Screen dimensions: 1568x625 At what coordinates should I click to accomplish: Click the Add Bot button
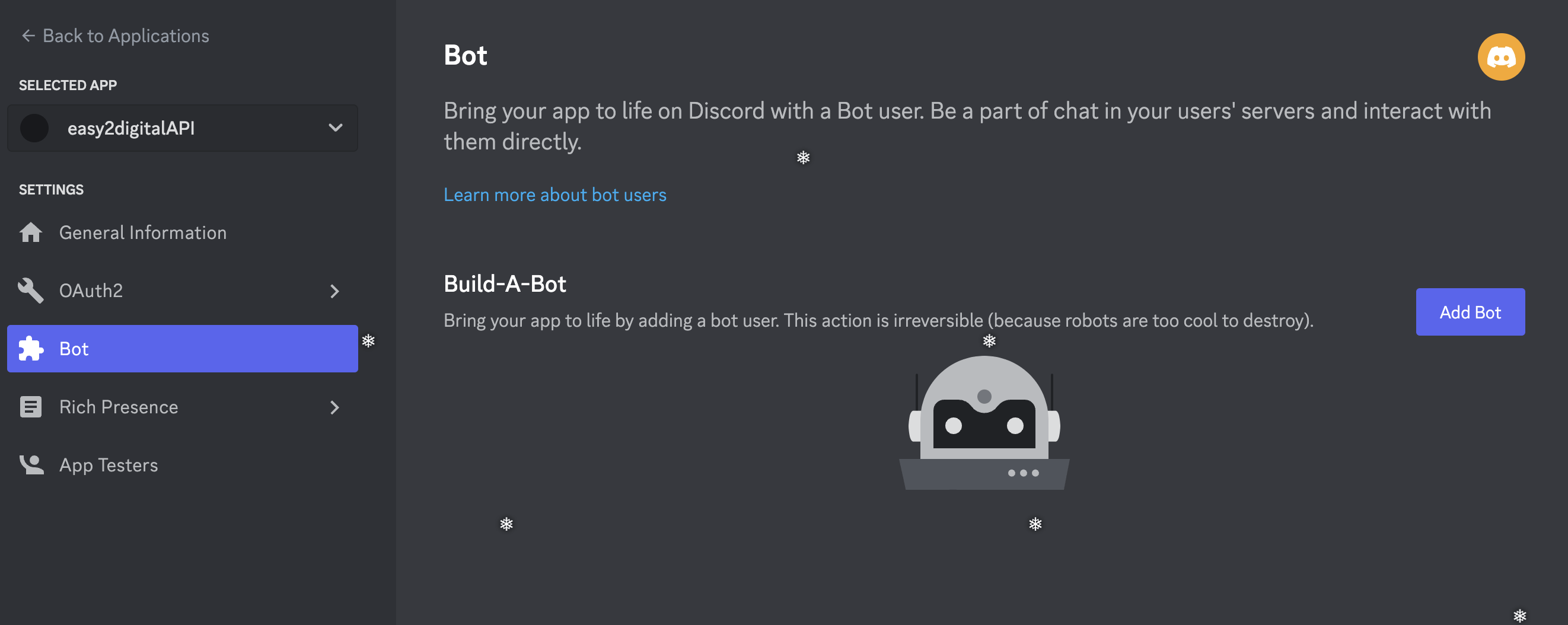click(x=1470, y=312)
